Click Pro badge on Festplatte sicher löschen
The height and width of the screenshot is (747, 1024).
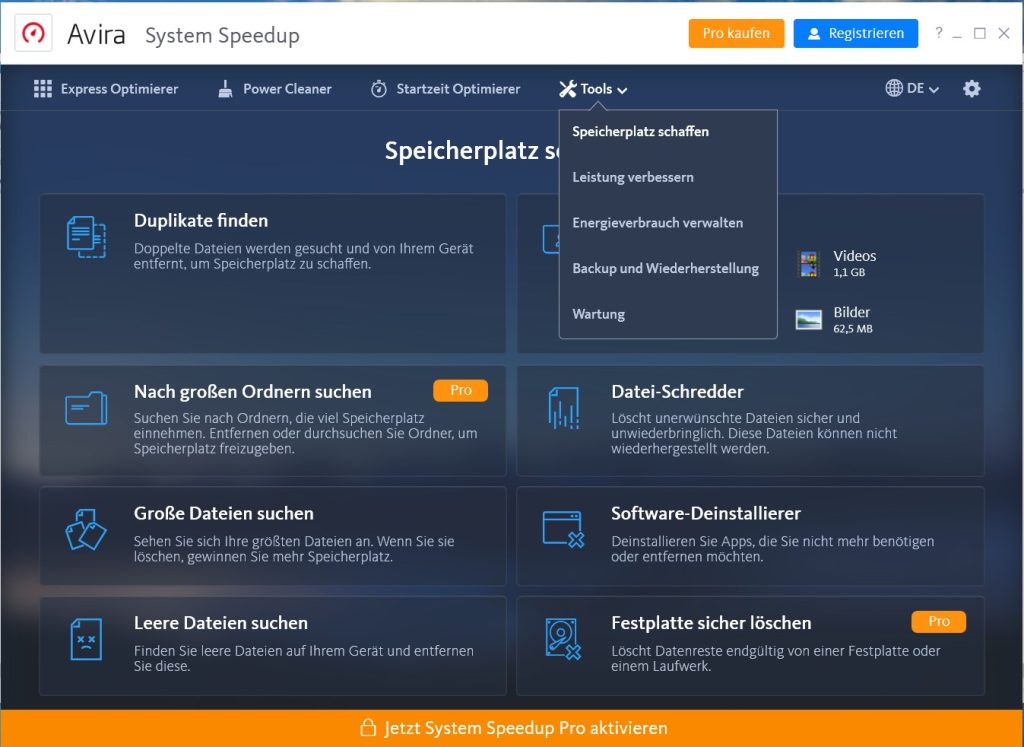coord(938,621)
